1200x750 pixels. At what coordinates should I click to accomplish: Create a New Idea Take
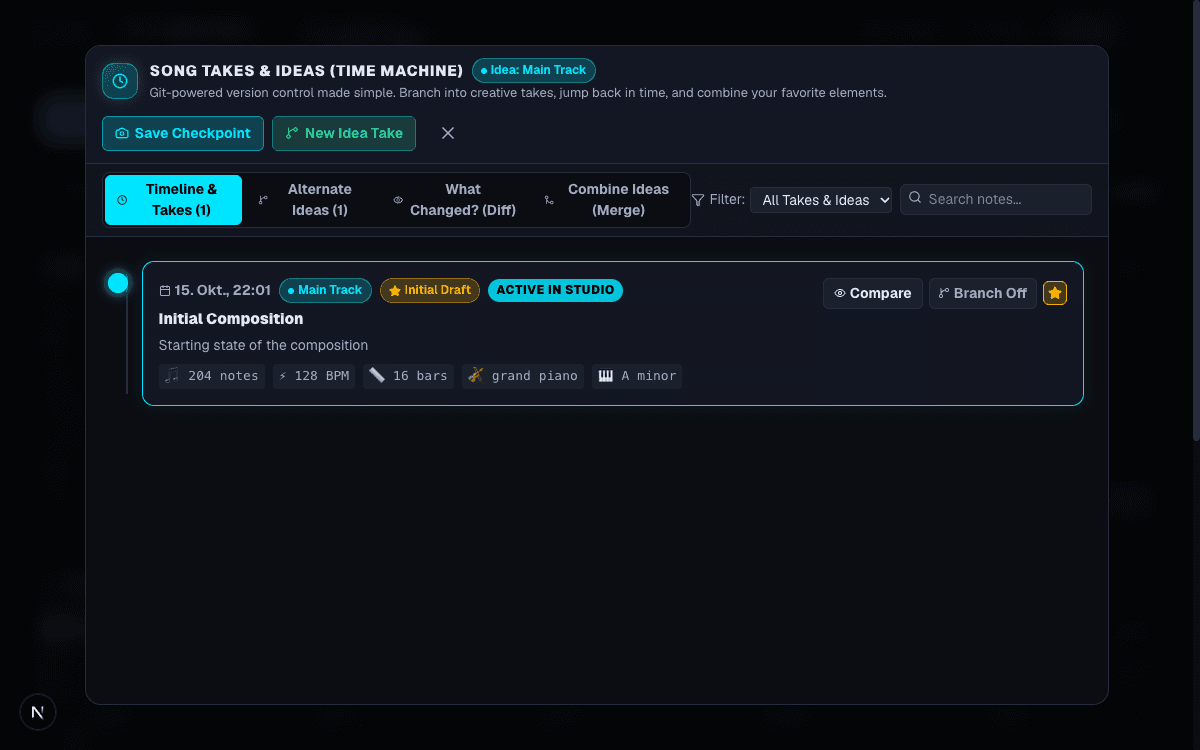coord(344,133)
